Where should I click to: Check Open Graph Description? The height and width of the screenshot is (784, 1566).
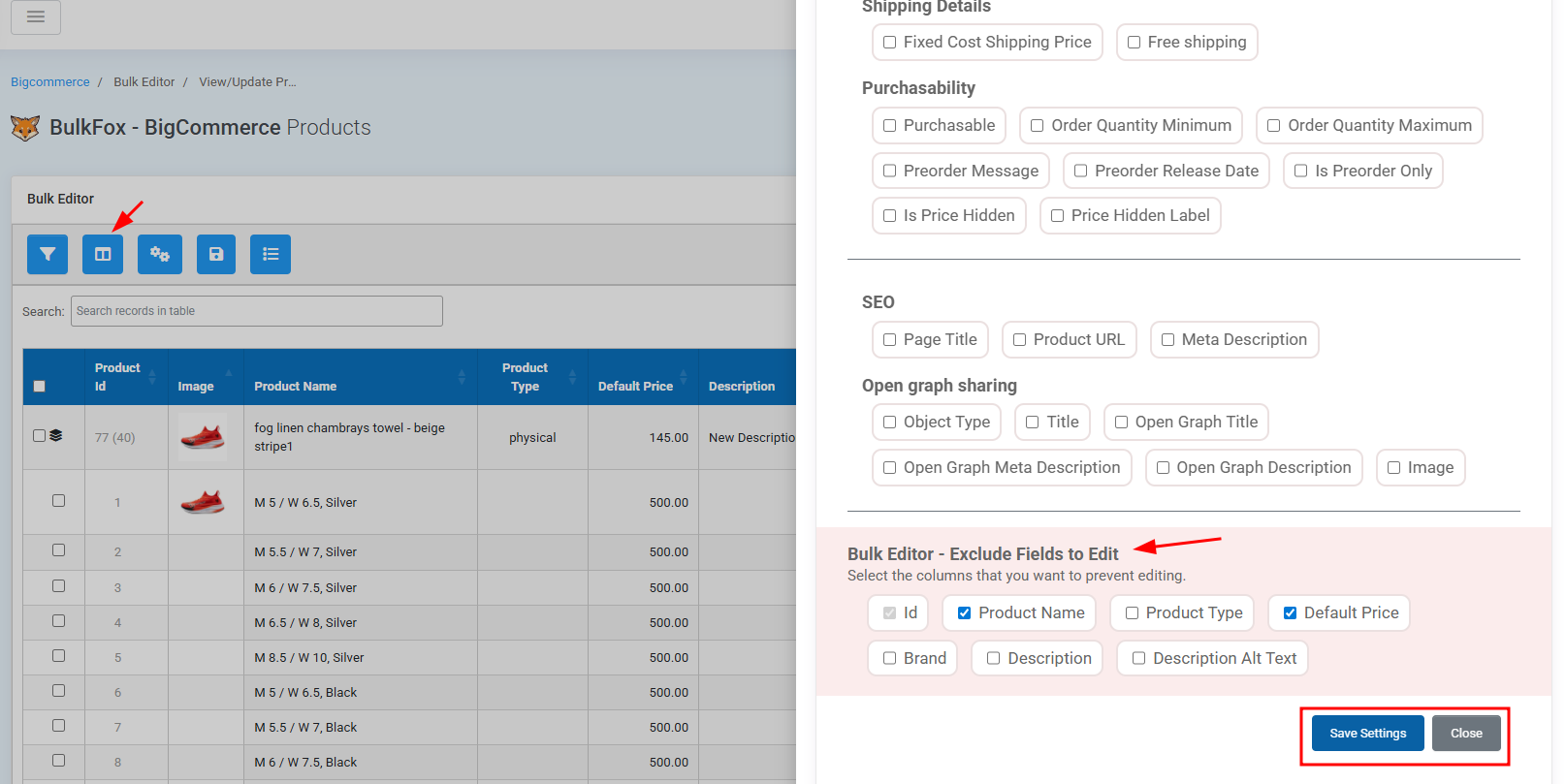click(1164, 468)
